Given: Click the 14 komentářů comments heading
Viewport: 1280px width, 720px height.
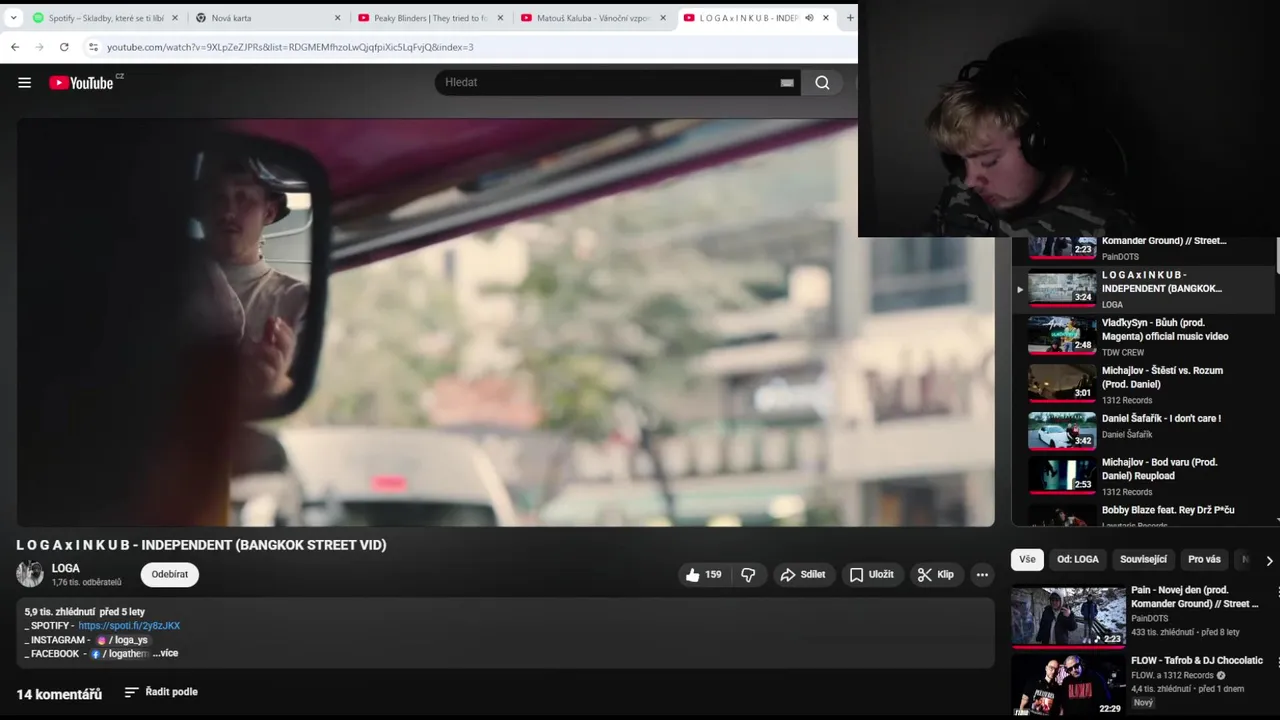Looking at the screenshot, I should 59,694.
